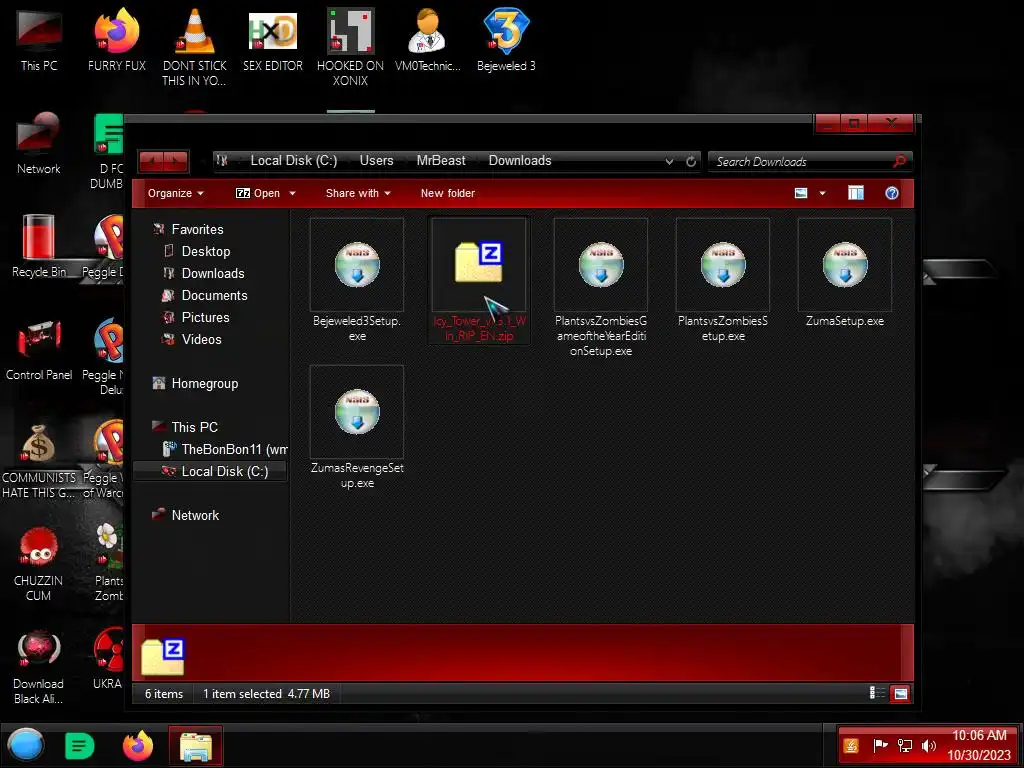Open Action Center flag icon
The image size is (1024, 768).
(x=880, y=746)
